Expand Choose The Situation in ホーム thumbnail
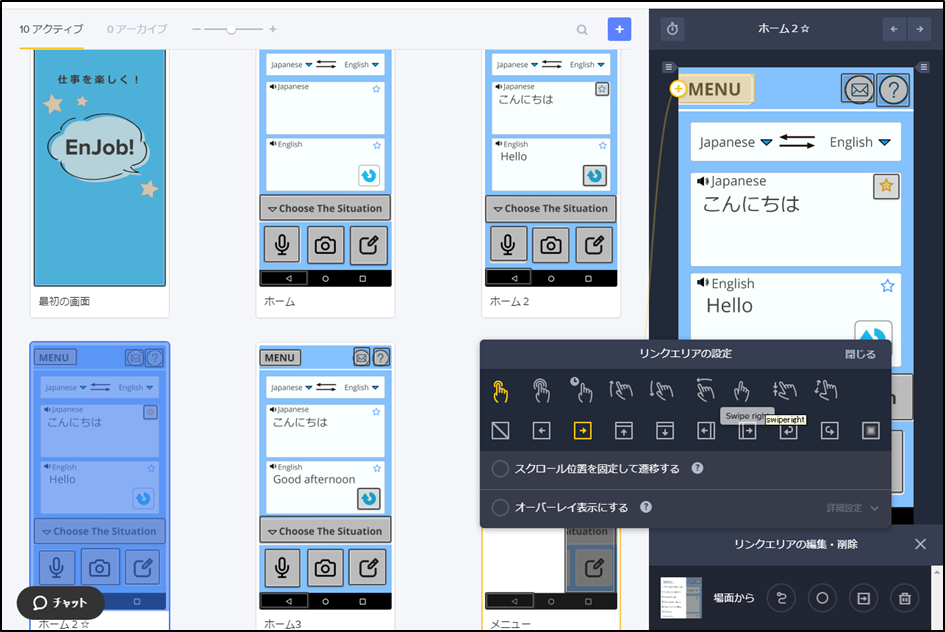The width and height of the screenshot is (945, 632). (325, 208)
